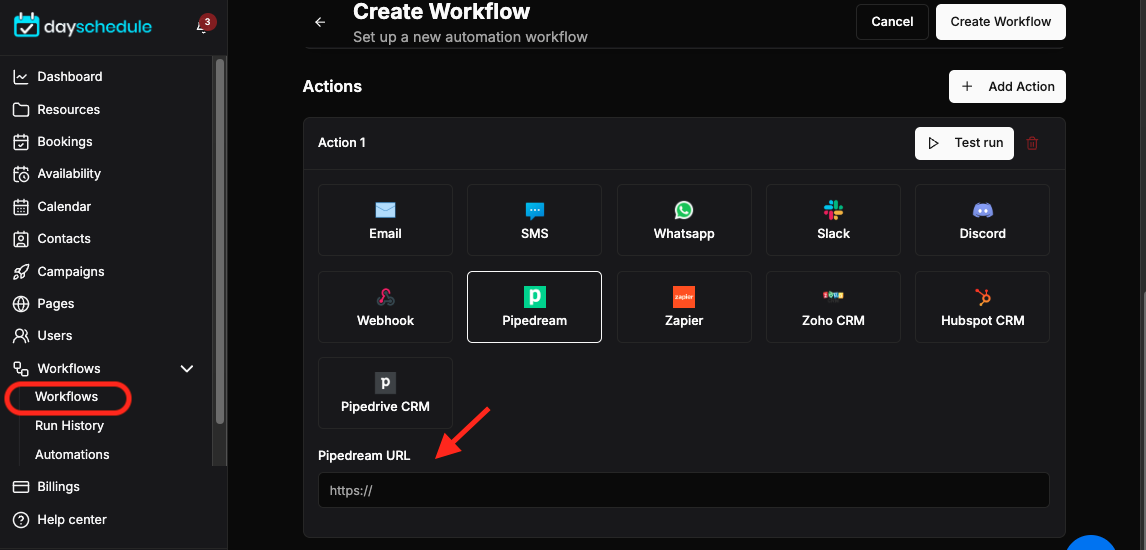Click the Test run button
Image resolution: width=1146 pixels, height=550 pixels.
coord(964,143)
